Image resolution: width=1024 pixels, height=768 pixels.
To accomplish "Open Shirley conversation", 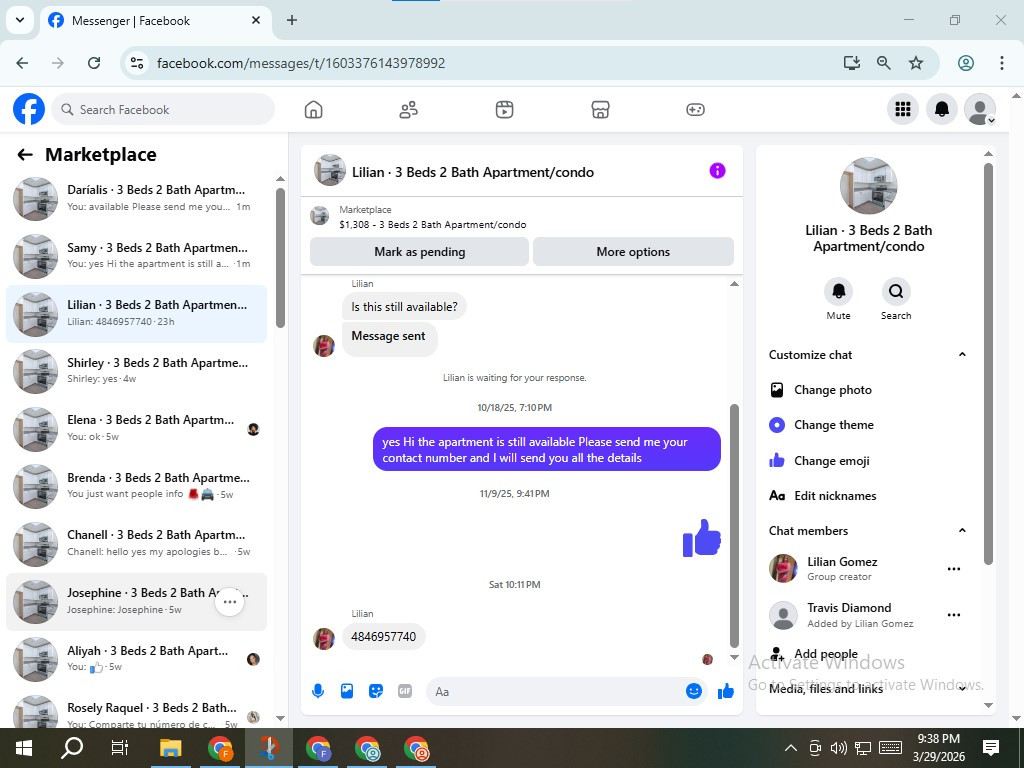I will pyautogui.click(x=136, y=371).
